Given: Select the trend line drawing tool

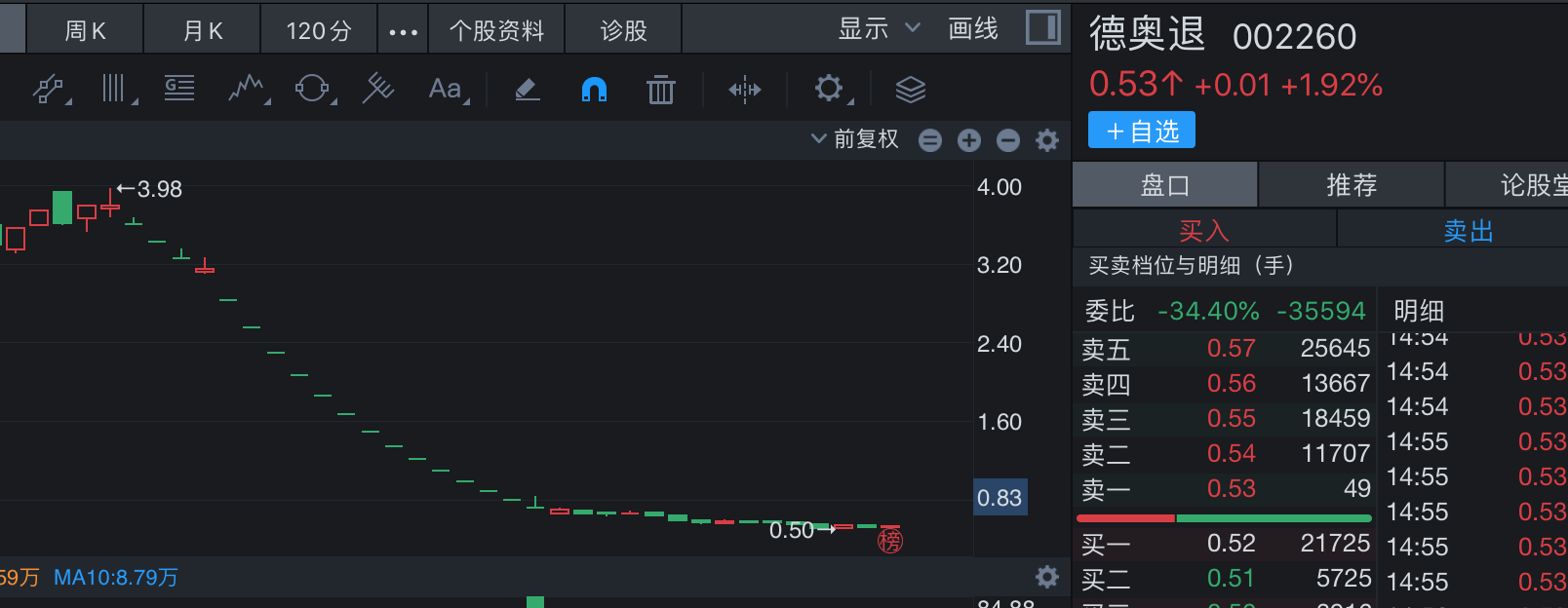Looking at the screenshot, I should [49, 90].
